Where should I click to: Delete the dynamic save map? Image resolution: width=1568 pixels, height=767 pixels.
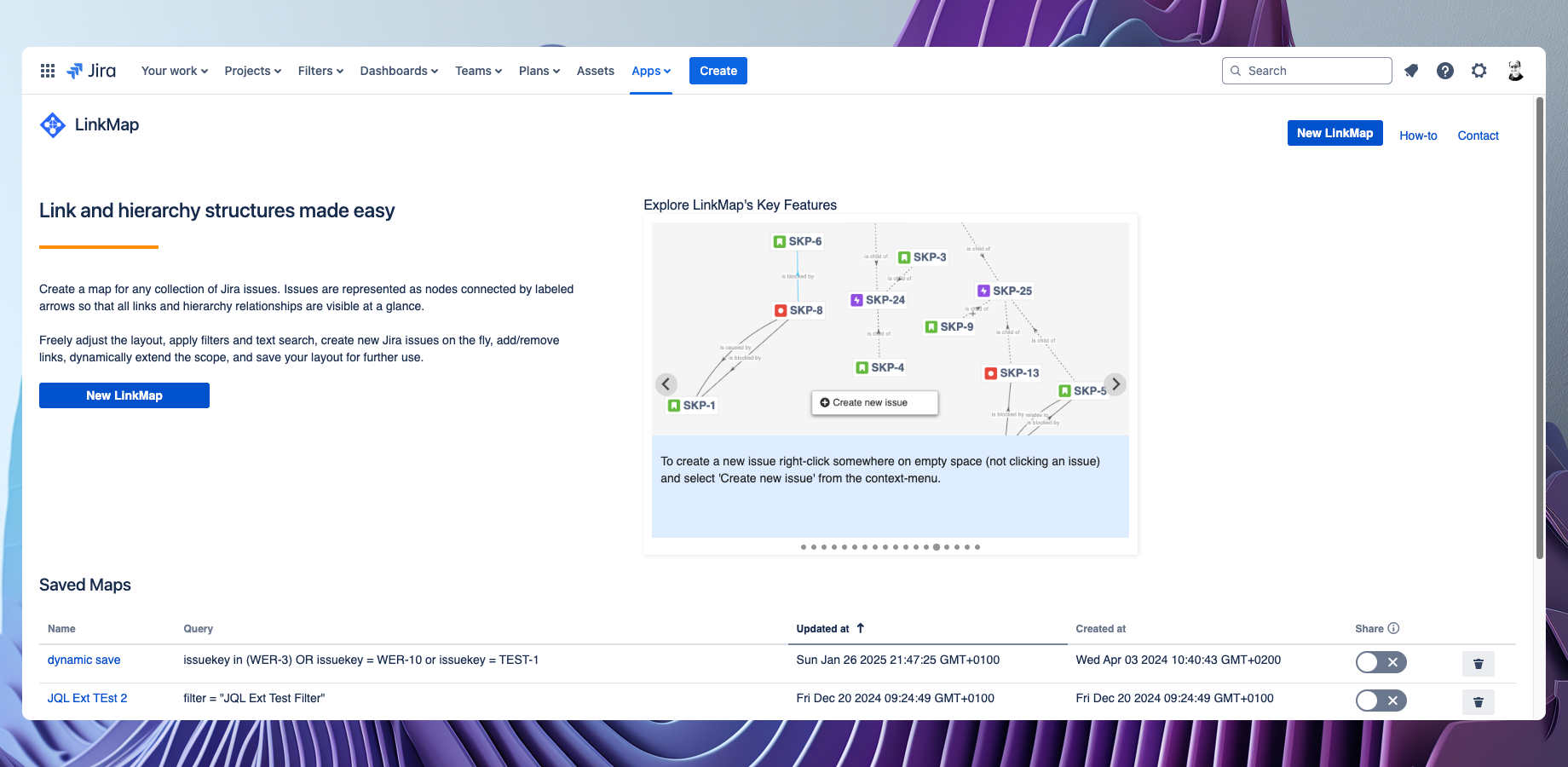click(x=1479, y=663)
